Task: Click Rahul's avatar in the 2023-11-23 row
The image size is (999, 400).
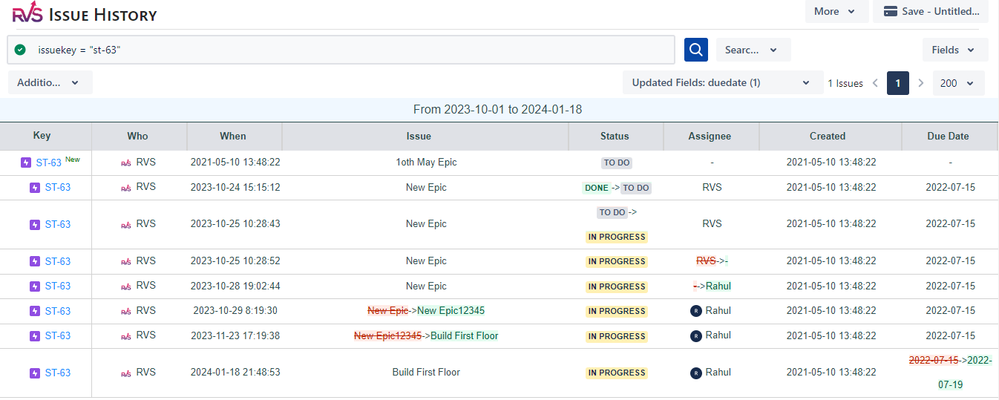Action: [696, 336]
